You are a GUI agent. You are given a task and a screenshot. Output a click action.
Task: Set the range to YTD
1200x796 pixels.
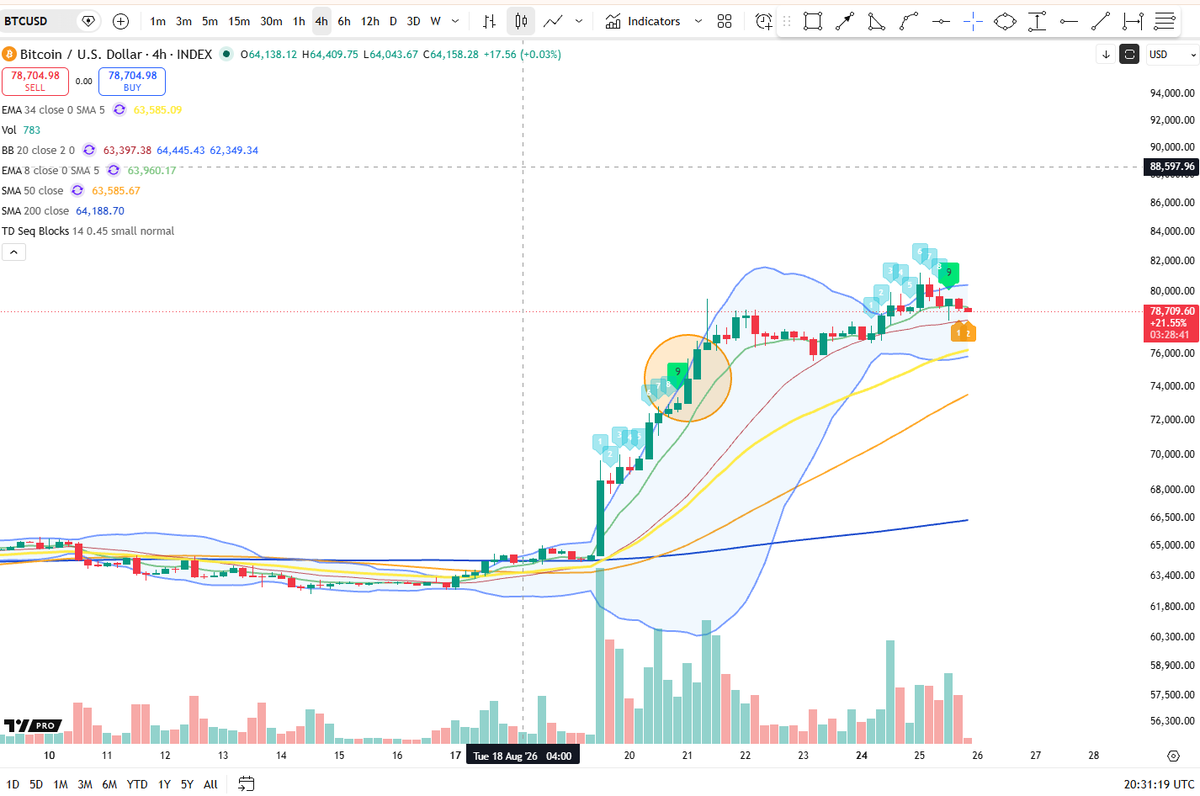pyautogui.click(x=138, y=785)
